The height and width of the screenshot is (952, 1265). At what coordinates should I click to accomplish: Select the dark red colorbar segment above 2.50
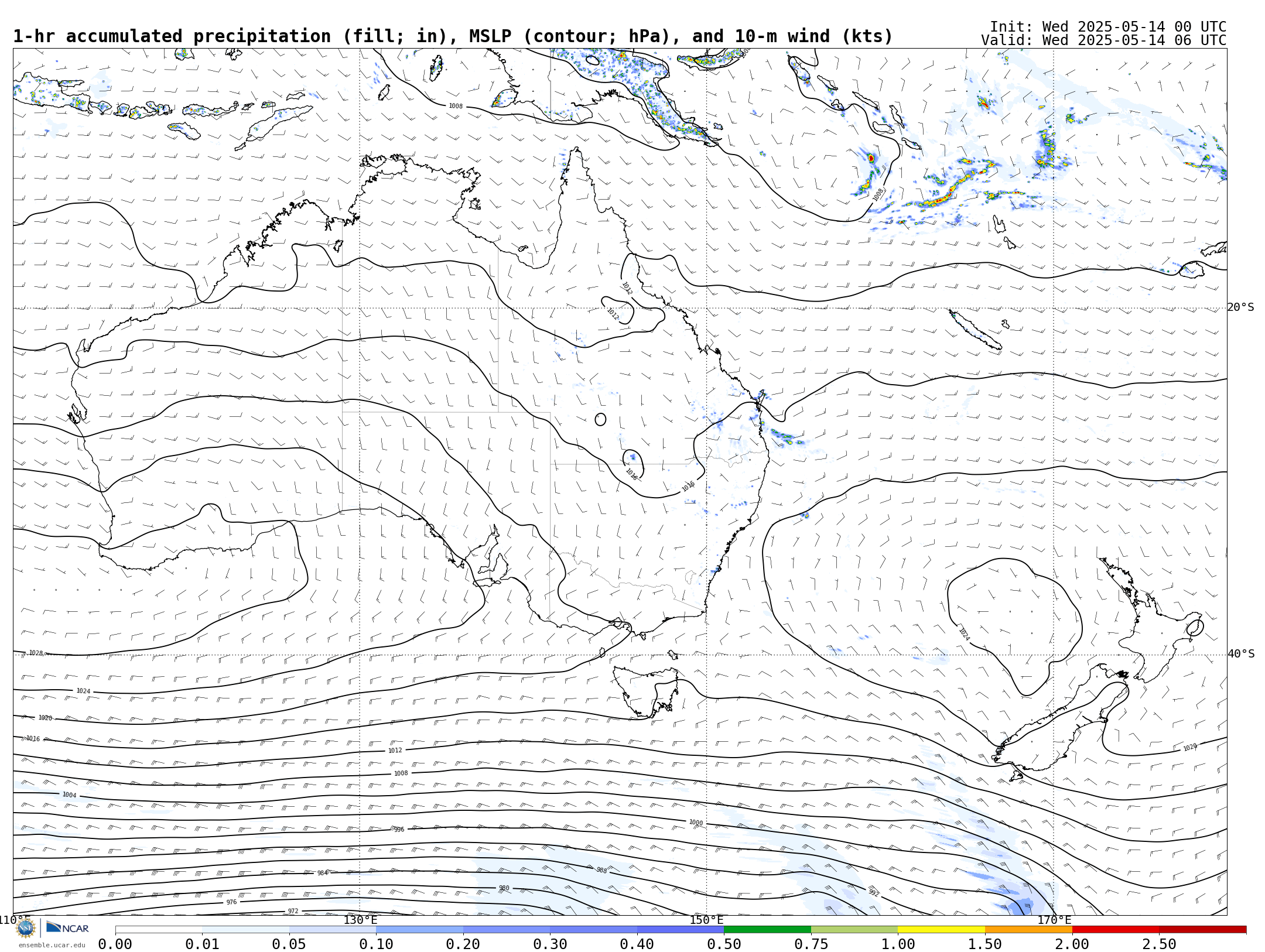pos(1203,930)
